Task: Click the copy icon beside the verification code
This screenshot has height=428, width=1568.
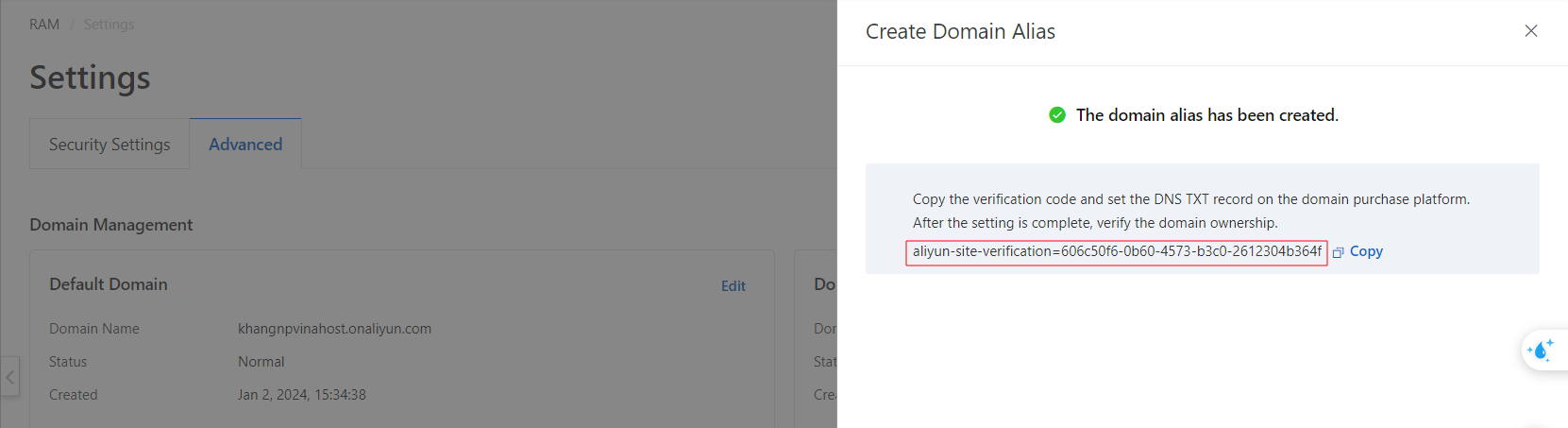Action: 1338,252
